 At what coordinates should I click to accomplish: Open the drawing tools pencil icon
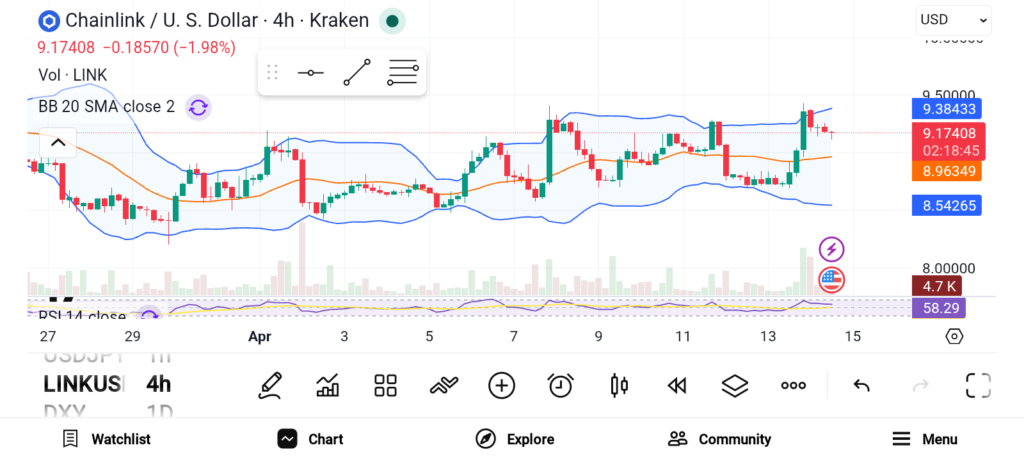[x=269, y=385]
